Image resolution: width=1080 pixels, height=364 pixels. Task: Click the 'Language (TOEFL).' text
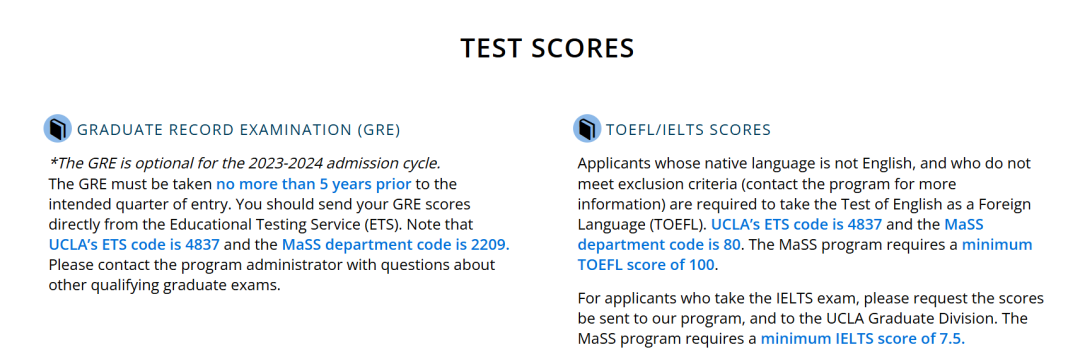[641, 225]
